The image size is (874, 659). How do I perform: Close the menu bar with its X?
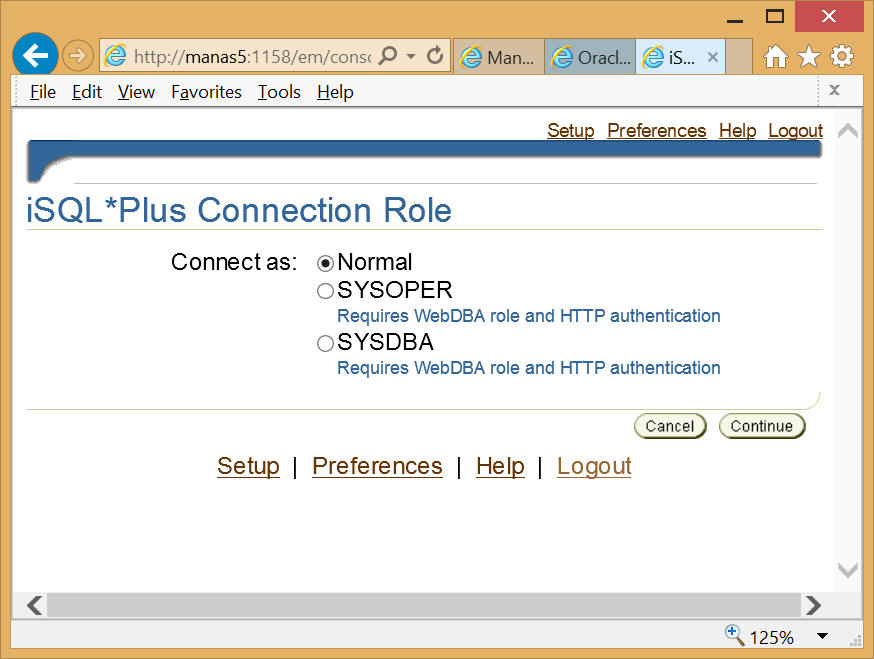pos(834,90)
